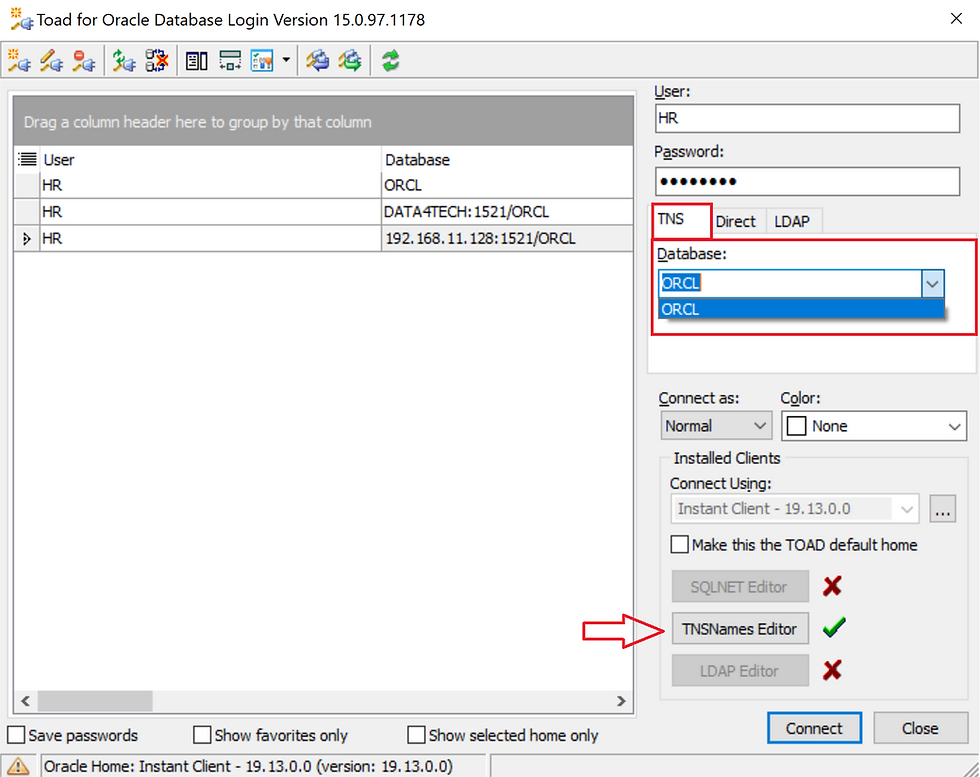Click the scroll right arrow of grid
Screen dimensions: 980x777
[x=621, y=701]
